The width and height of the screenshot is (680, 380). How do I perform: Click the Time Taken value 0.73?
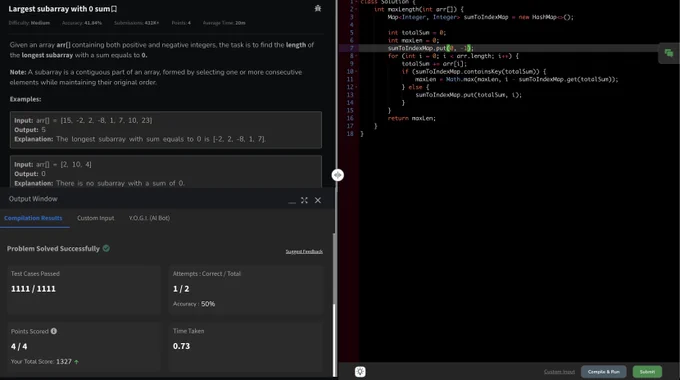tap(181, 346)
